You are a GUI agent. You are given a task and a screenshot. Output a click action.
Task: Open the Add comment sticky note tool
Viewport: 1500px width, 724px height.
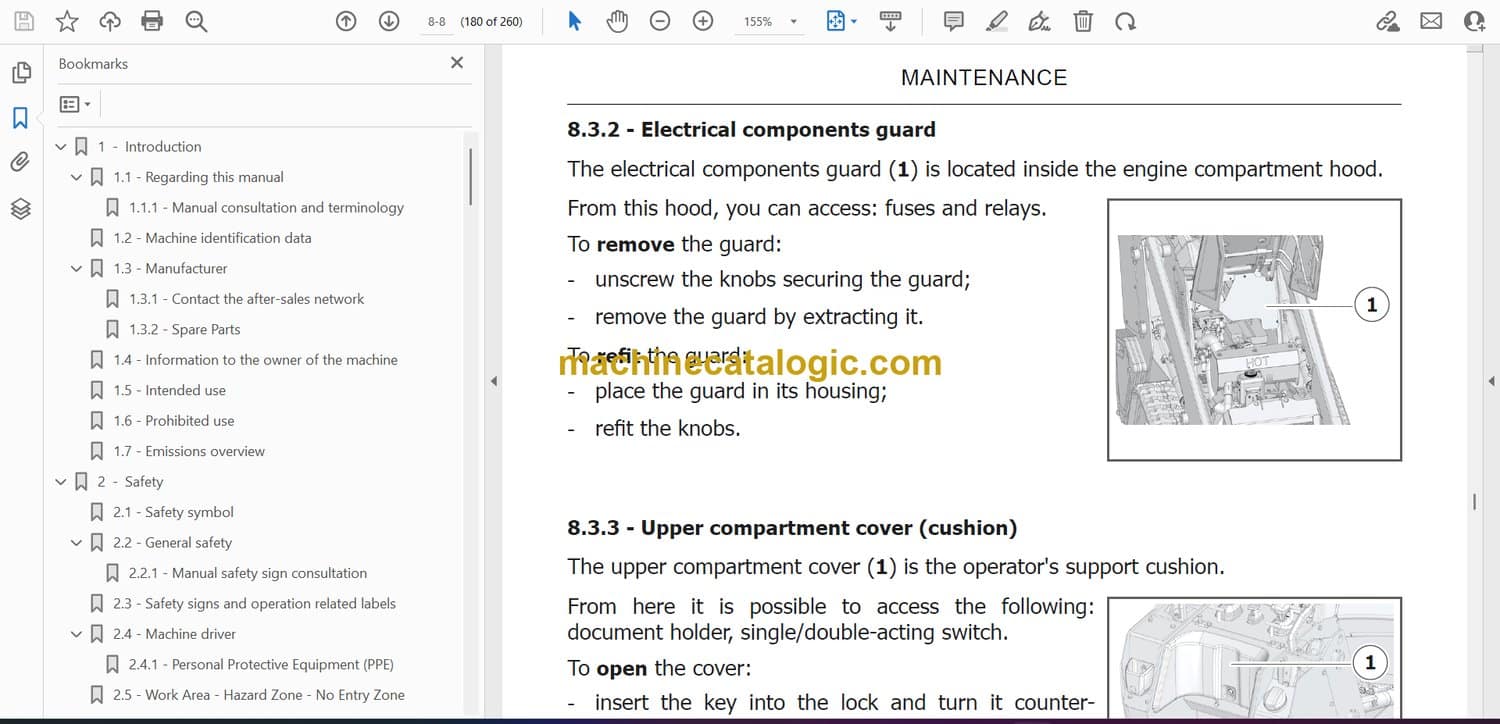tap(954, 21)
